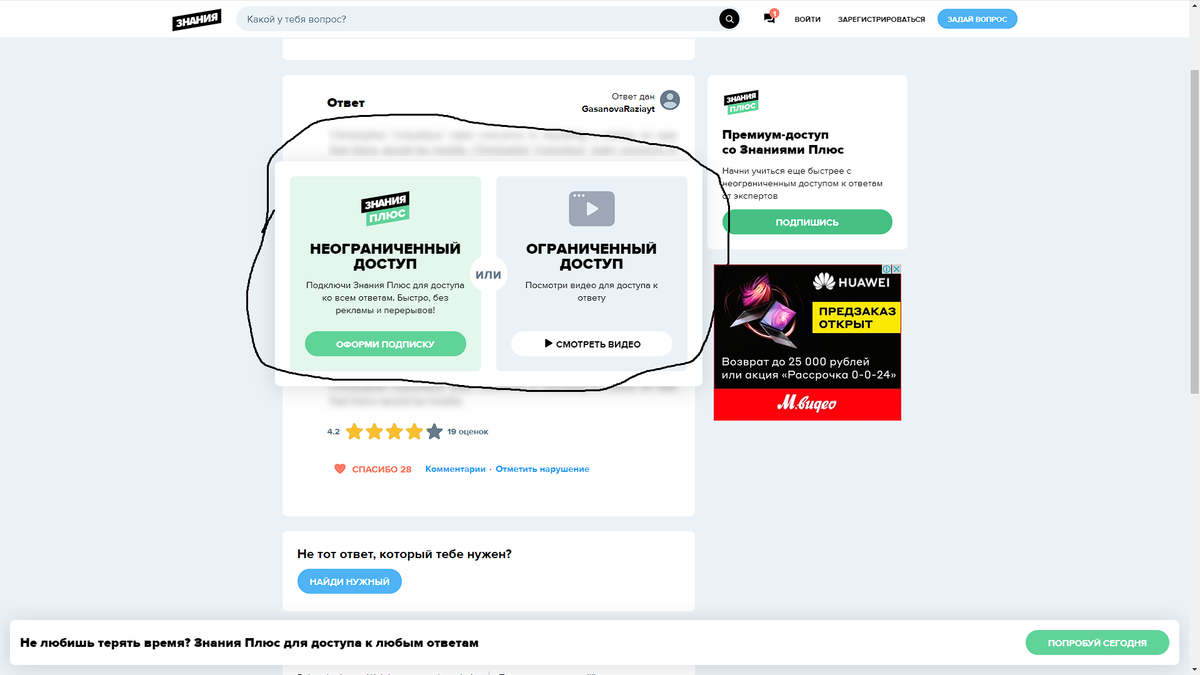This screenshot has height=675, width=1200.
Task: Open the ad info icon on Huawei banner
Action: [x=886, y=269]
